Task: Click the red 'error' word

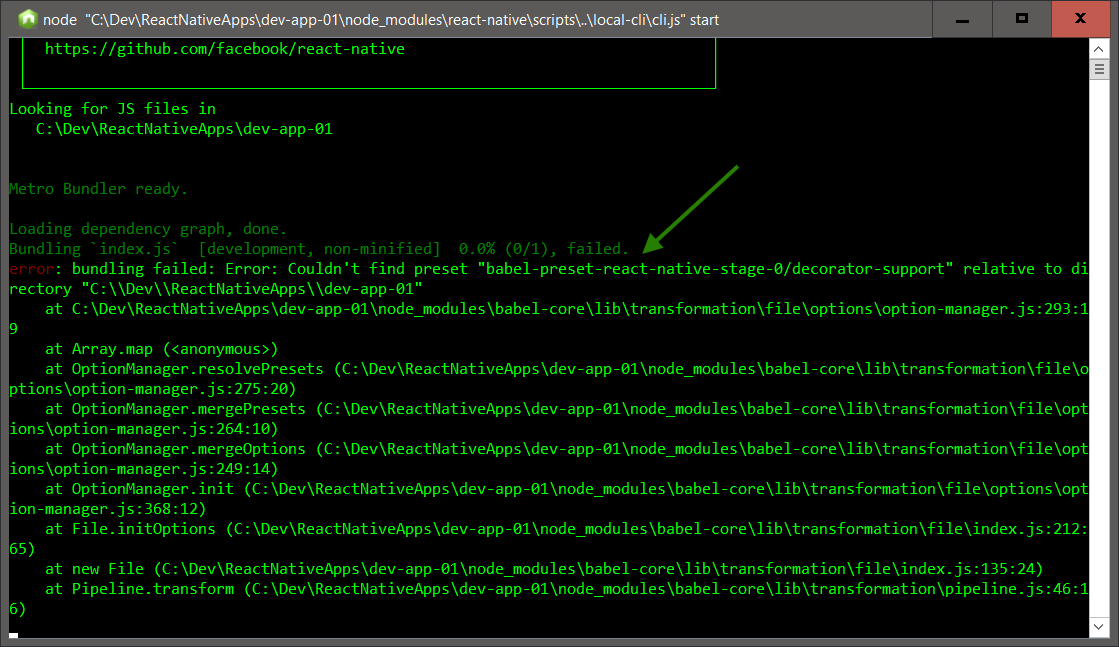Action: click(31, 269)
